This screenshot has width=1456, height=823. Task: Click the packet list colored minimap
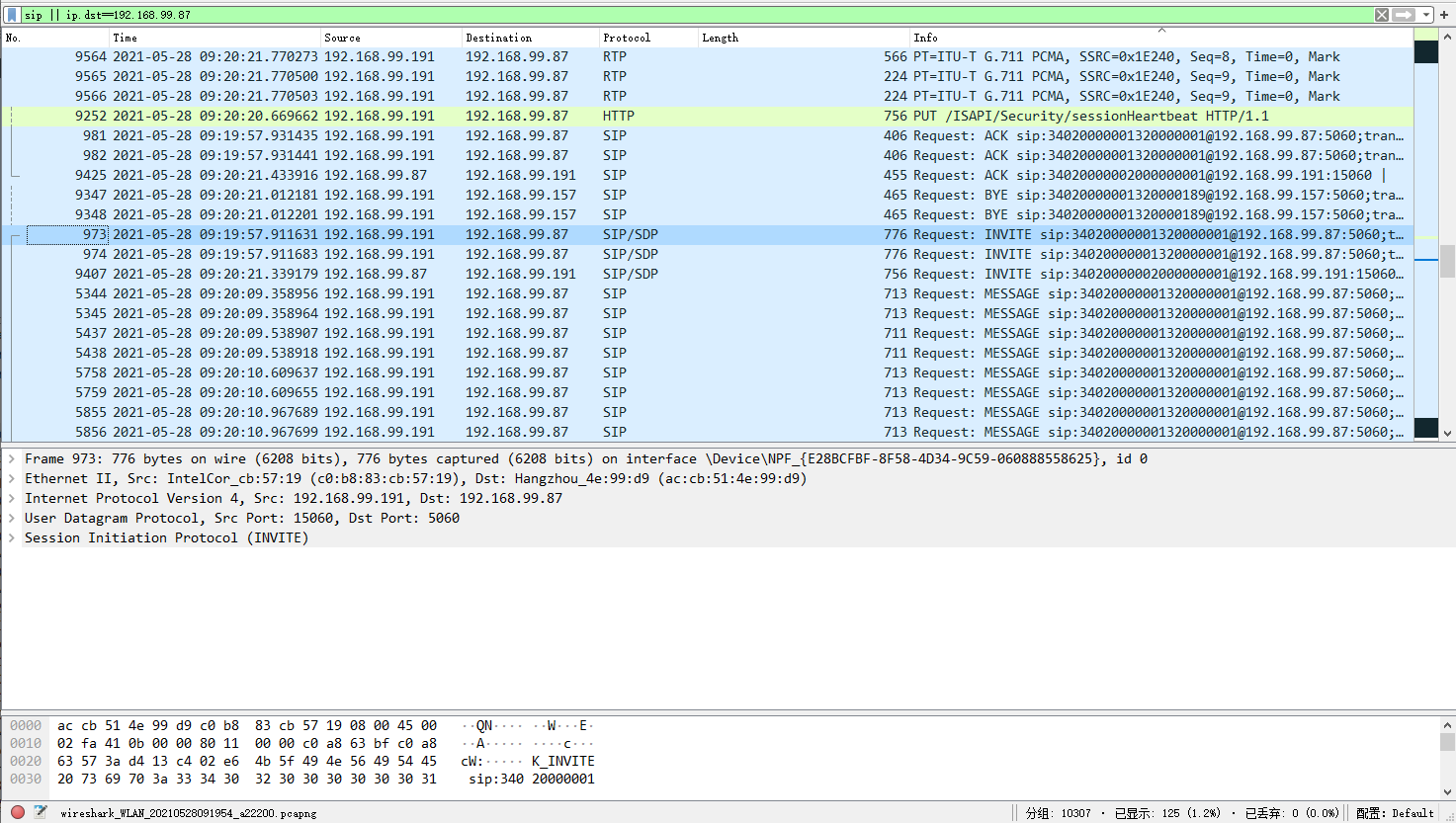click(x=1426, y=235)
